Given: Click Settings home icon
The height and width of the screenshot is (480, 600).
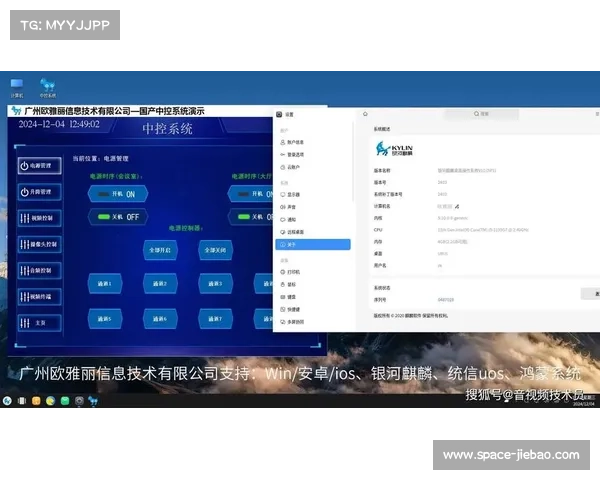Looking at the screenshot, I should point(365,114).
